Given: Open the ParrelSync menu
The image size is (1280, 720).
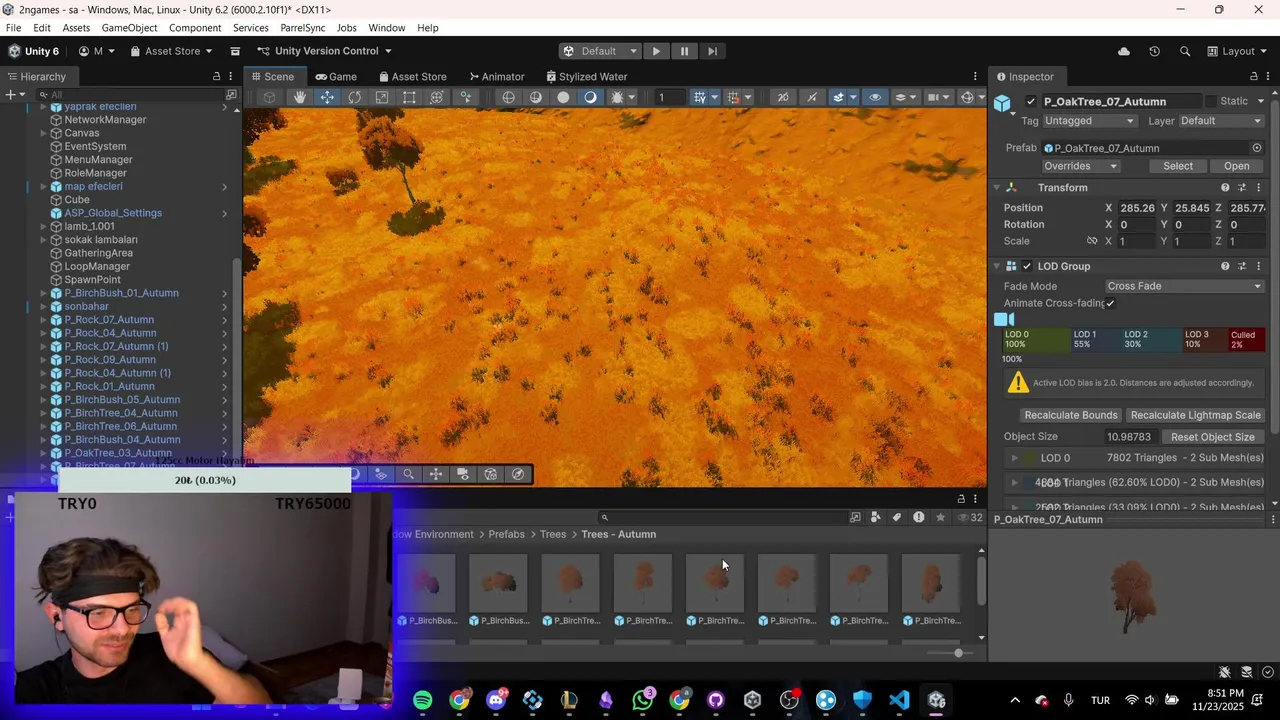Looking at the screenshot, I should point(302,28).
